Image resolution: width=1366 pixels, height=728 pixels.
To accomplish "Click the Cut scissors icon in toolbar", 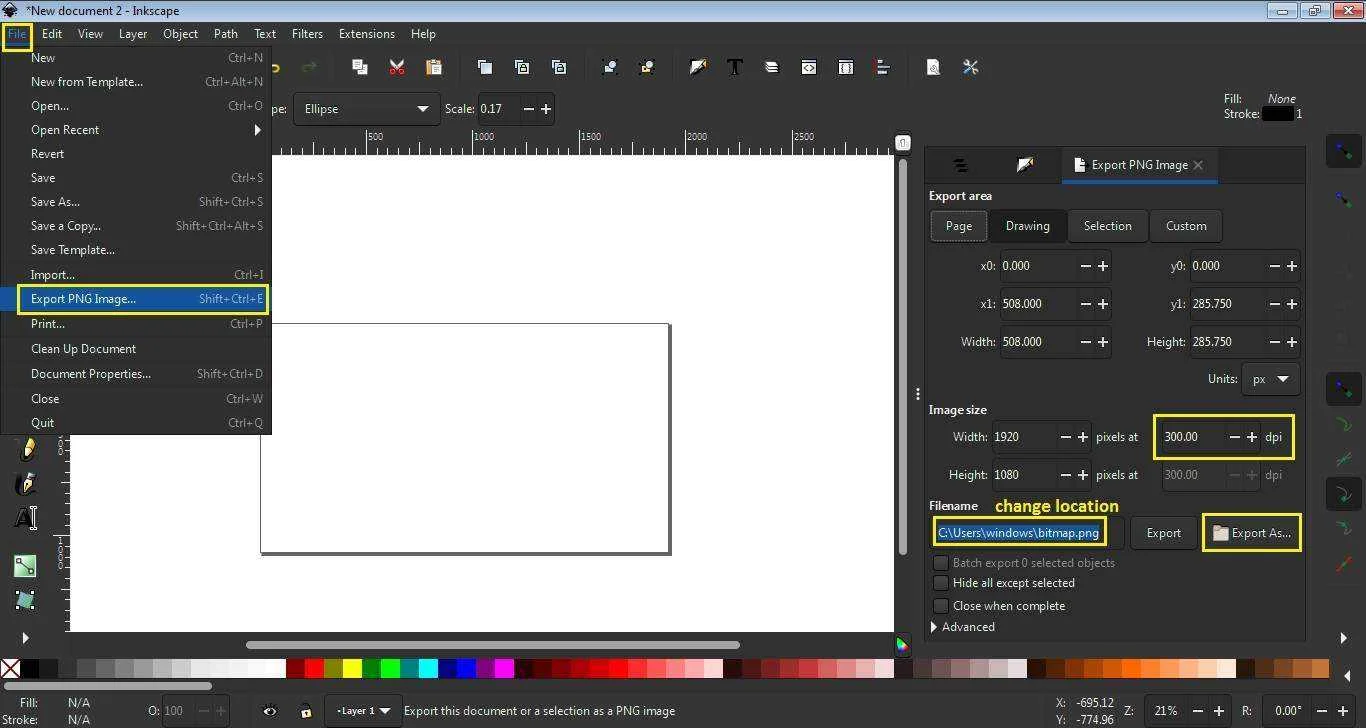I will pyautogui.click(x=397, y=67).
